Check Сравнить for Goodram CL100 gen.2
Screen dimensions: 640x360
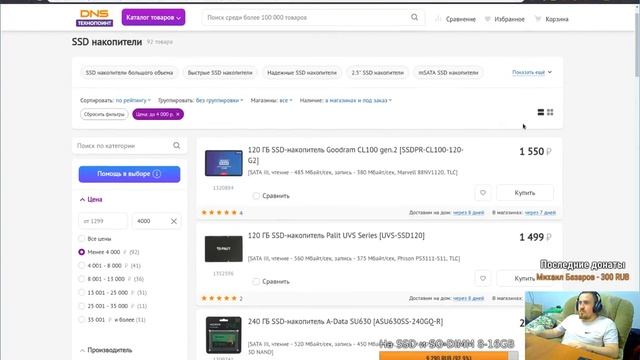point(256,196)
